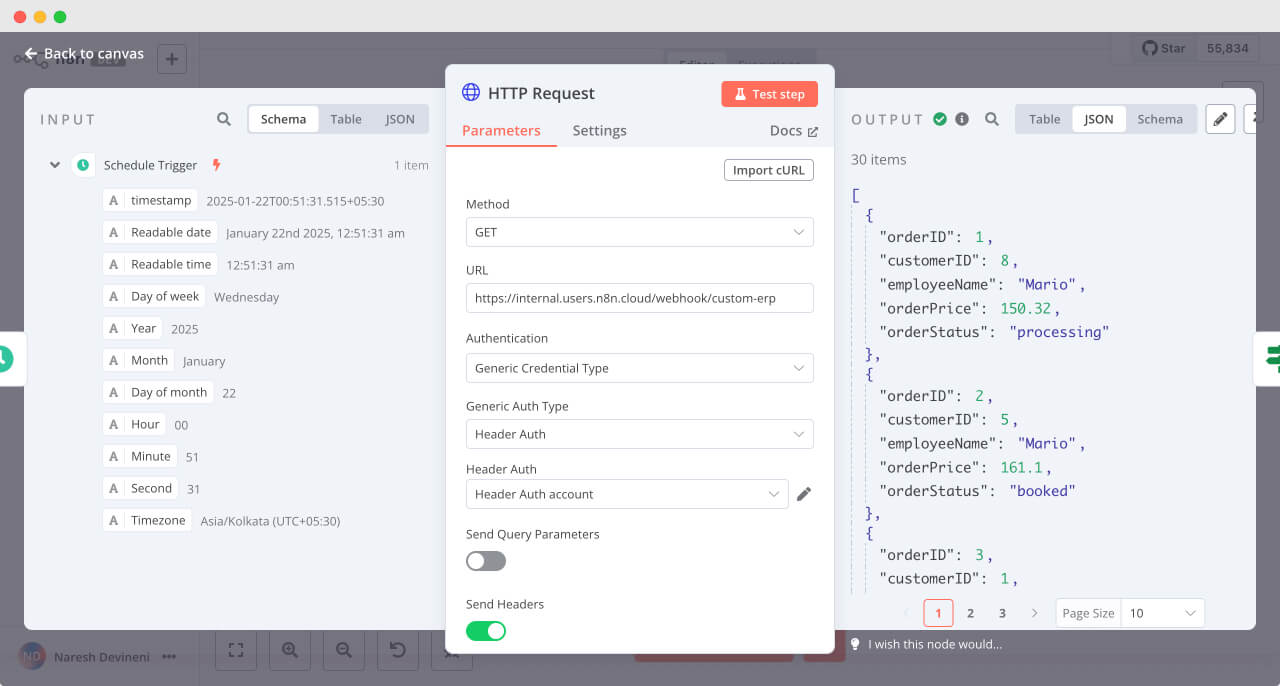Viewport: 1280px width, 686px height.
Task: Click the globe icon beside HTTP Request title
Action: click(x=471, y=93)
